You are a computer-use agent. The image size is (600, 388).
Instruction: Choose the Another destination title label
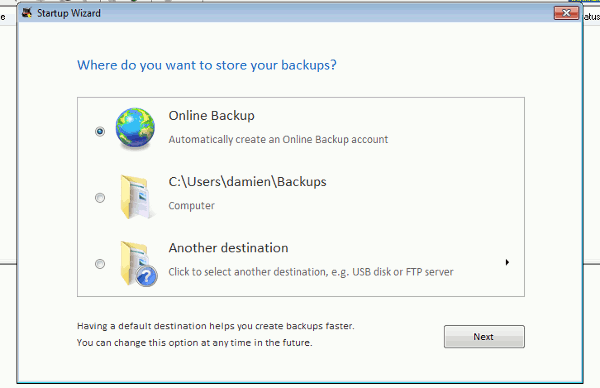(228, 248)
